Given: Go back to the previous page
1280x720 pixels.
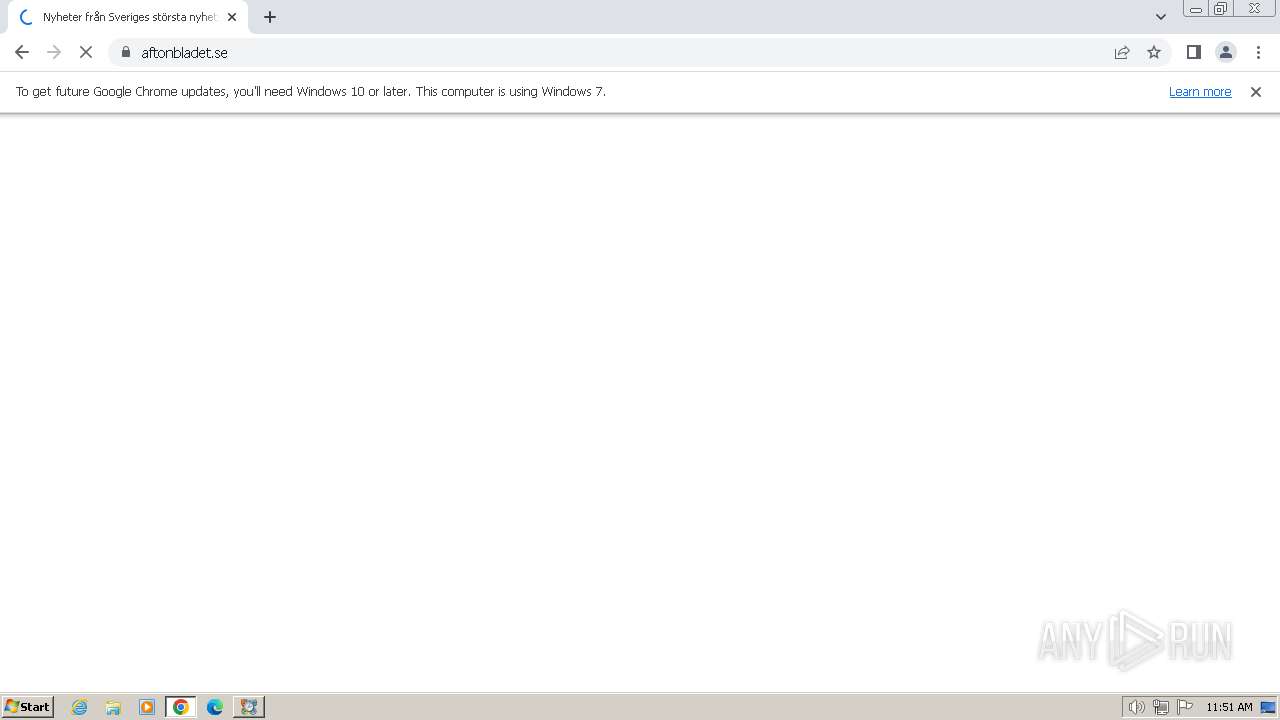Looking at the screenshot, I should [x=22, y=52].
